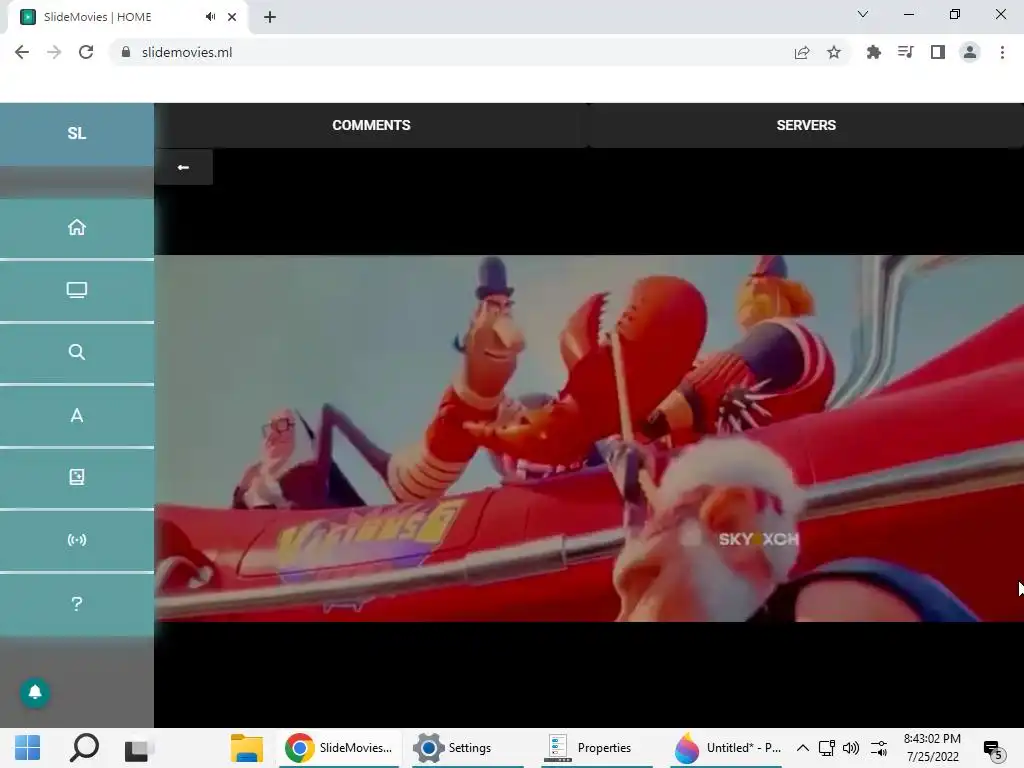Open the volume tray icon

(x=851, y=748)
